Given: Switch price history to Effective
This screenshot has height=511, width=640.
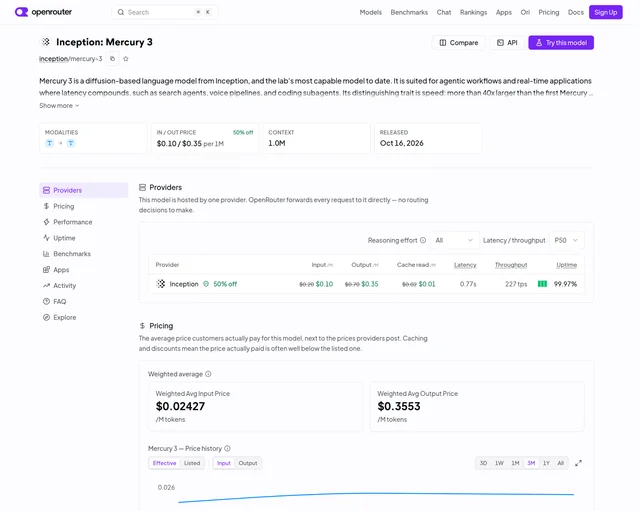Looking at the screenshot, I should click(164, 463).
